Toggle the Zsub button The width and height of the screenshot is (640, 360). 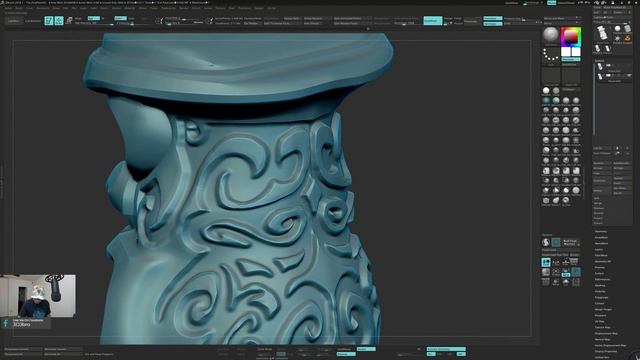tap(131, 18)
